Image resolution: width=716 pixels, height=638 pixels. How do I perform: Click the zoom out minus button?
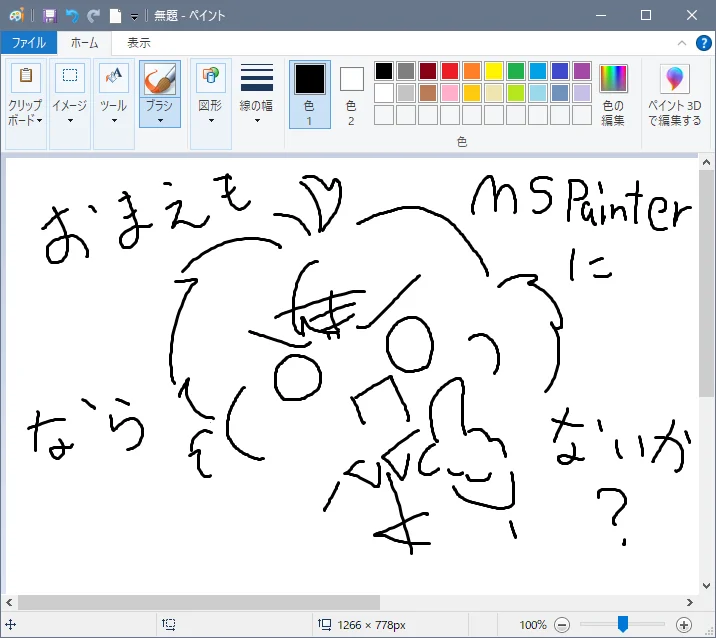pyautogui.click(x=562, y=625)
